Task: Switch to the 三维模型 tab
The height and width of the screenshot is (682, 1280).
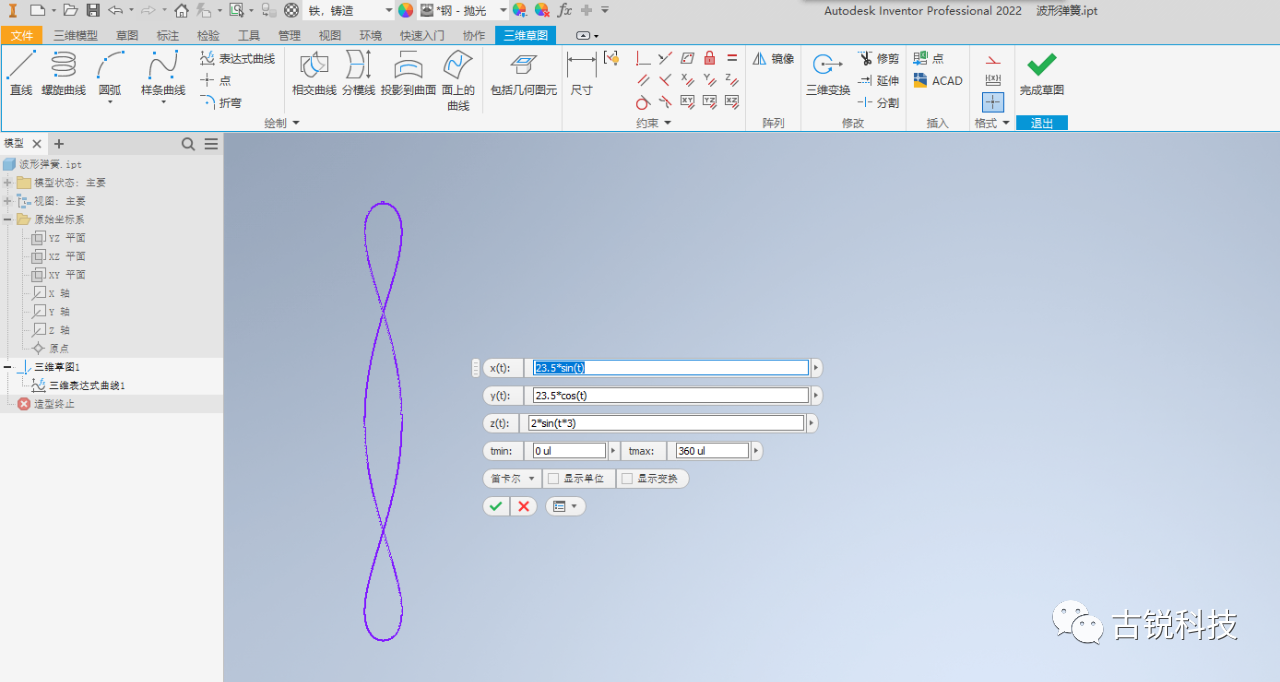Action: [76, 35]
